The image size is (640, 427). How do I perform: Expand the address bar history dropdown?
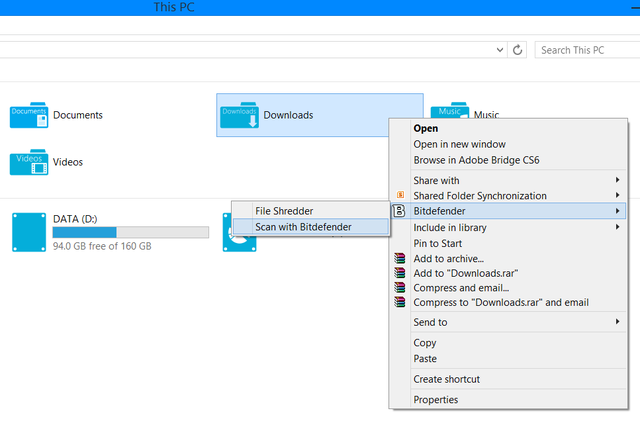(x=500, y=50)
